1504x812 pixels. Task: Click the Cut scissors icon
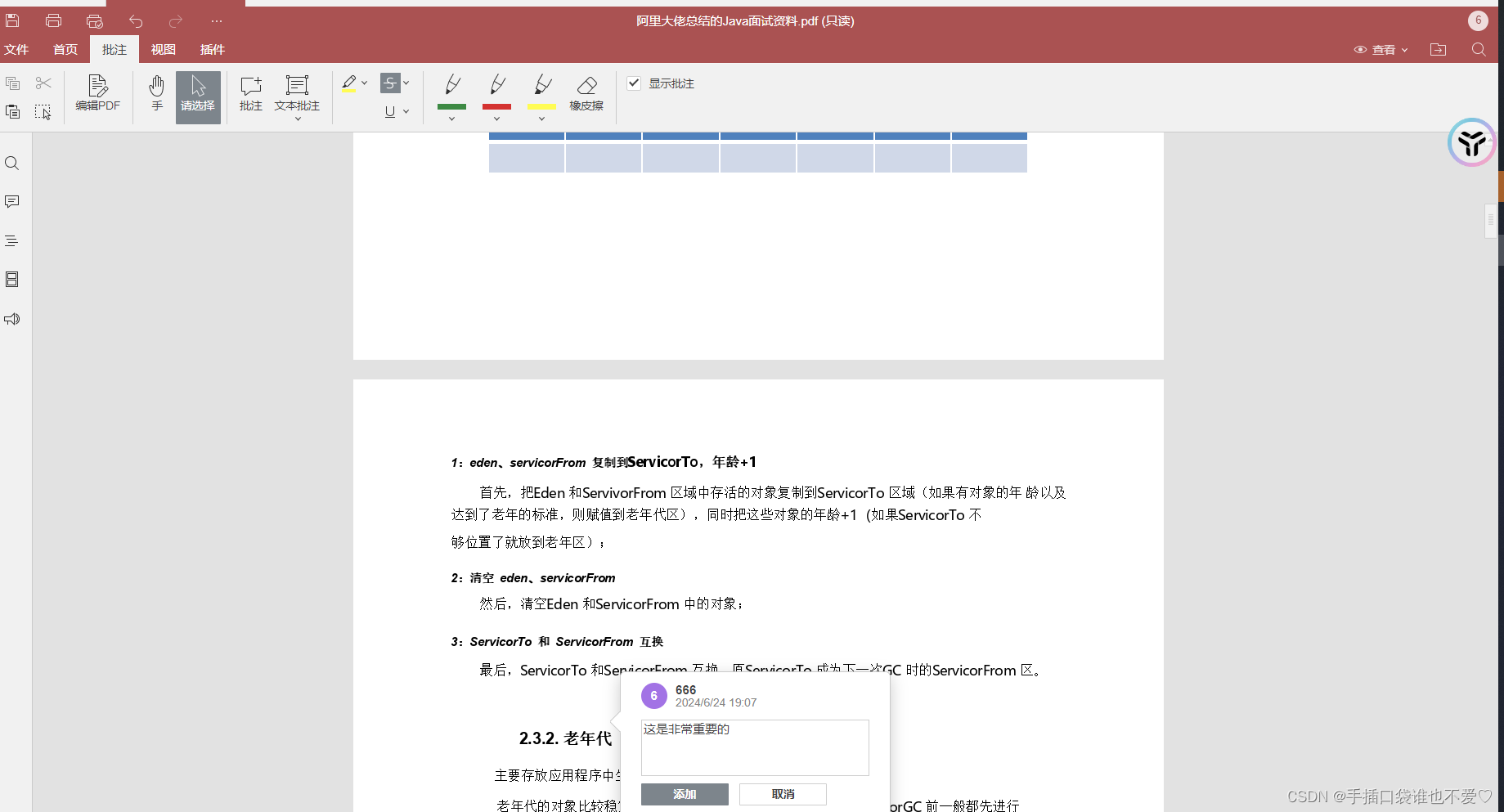[x=43, y=83]
